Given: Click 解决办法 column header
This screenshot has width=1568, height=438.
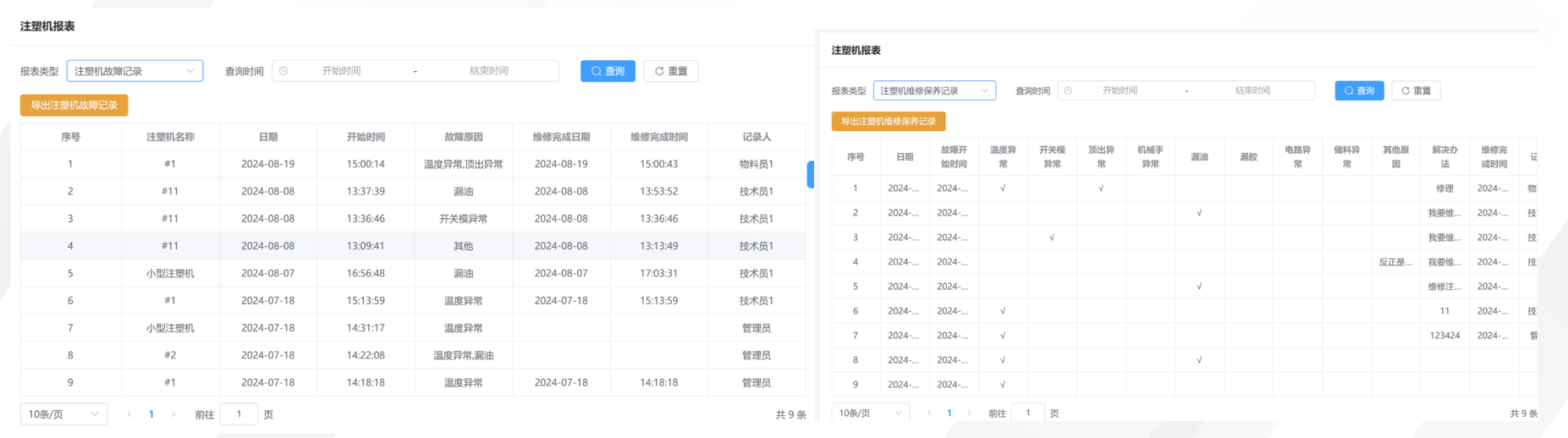Looking at the screenshot, I should tap(1444, 156).
